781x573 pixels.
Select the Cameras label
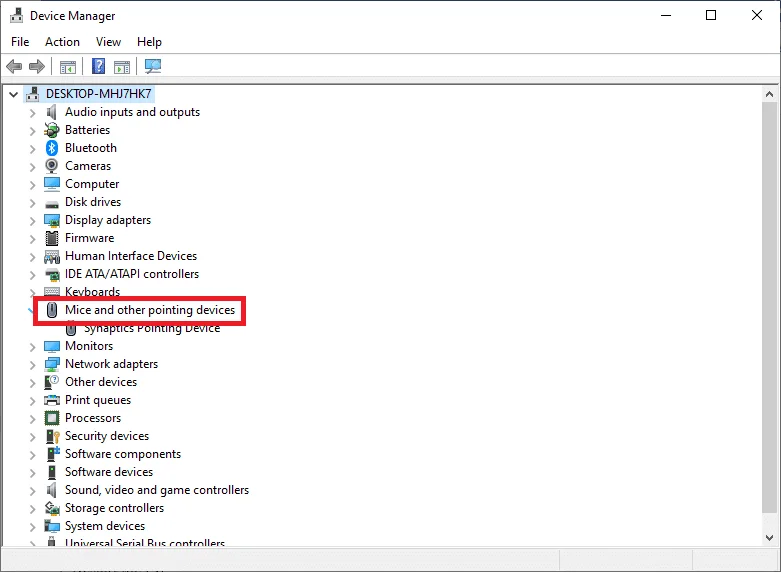[x=88, y=166]
